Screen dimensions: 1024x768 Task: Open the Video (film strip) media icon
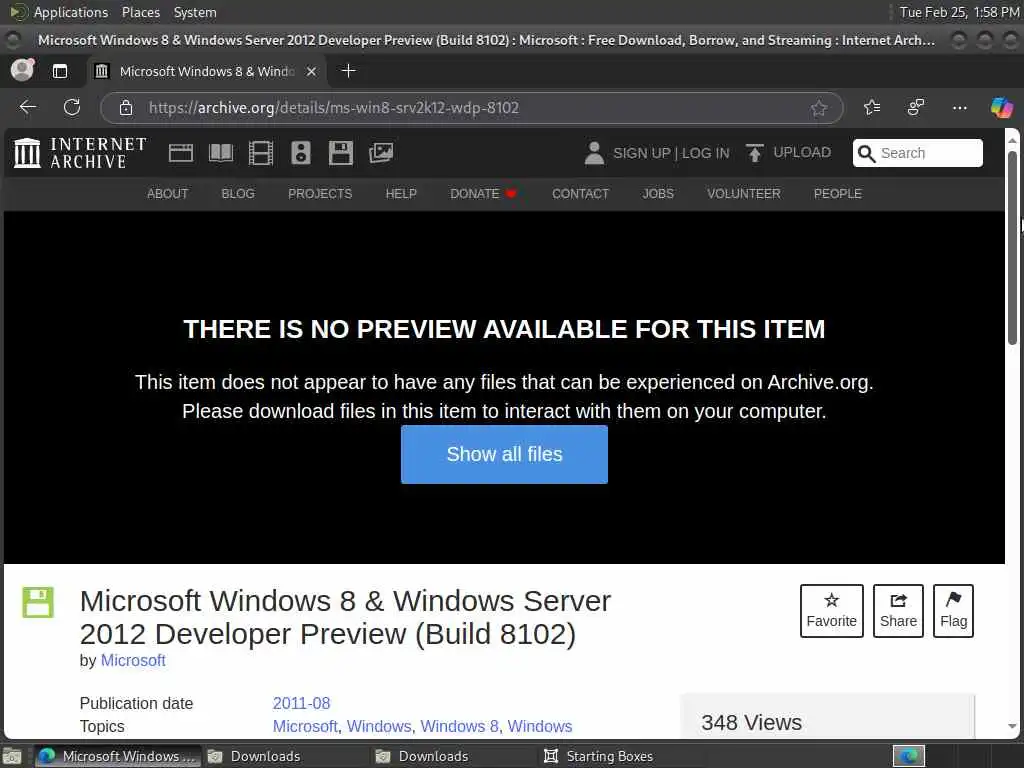[261, 153]
